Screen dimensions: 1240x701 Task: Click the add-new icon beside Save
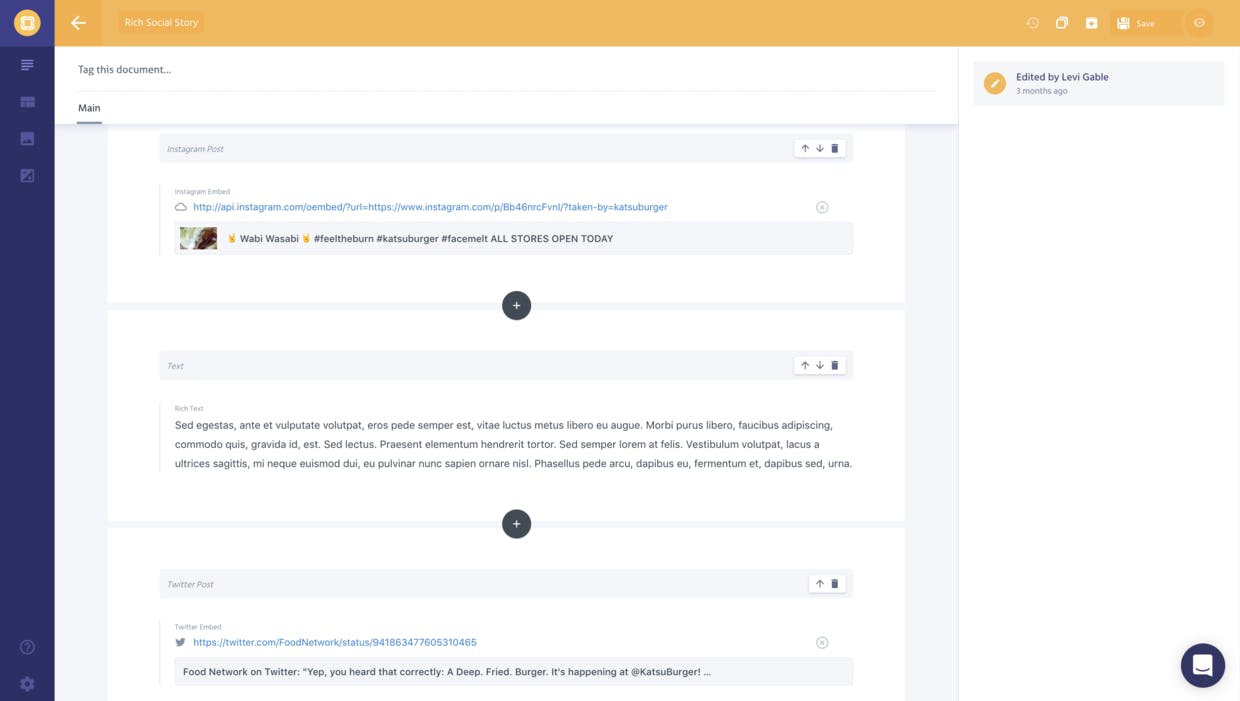tap(1091, 23)
